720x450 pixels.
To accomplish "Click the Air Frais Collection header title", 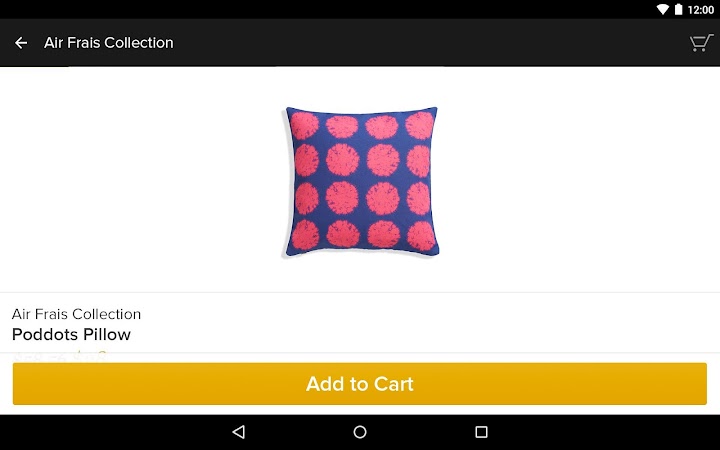I will click(x=109, y=43).
